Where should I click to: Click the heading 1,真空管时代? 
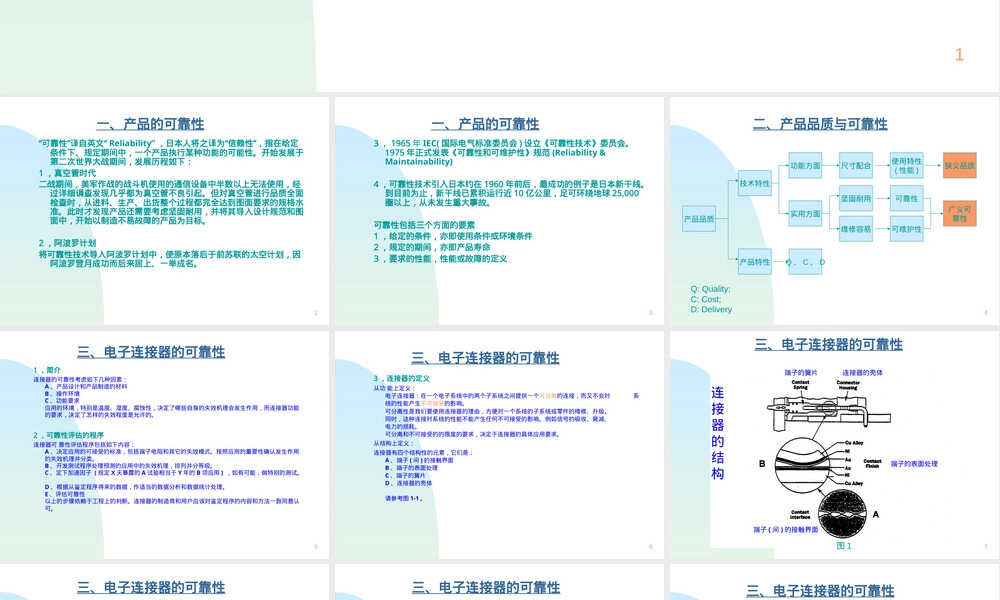(x=67, y=173)
